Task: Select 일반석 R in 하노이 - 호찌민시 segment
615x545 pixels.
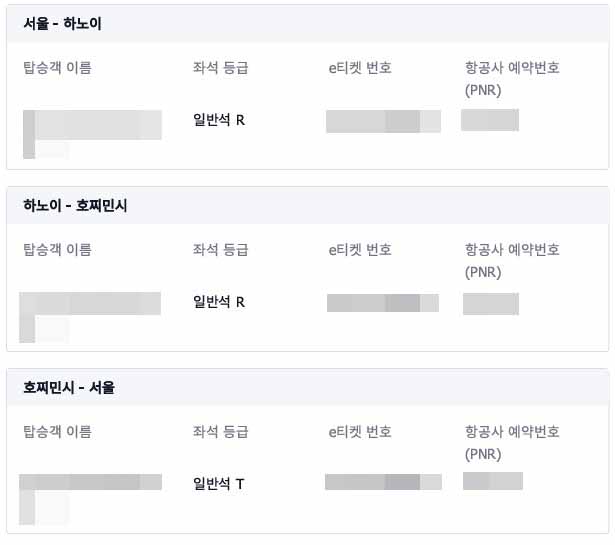Action: coord(219,302)
